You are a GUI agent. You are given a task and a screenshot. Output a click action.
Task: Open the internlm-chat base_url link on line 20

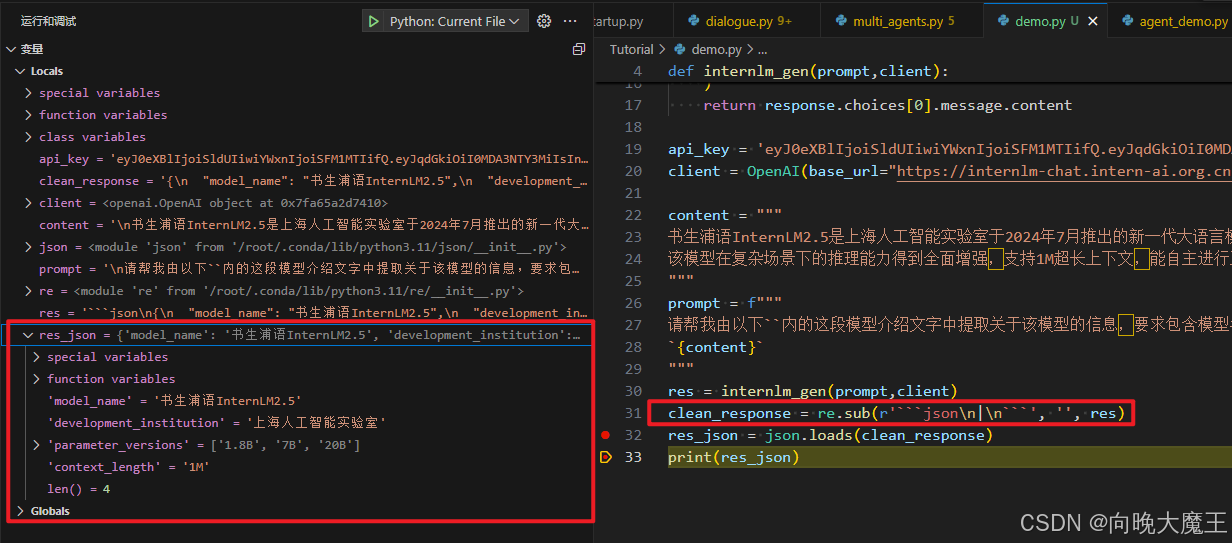click(x=1063, y=171)
